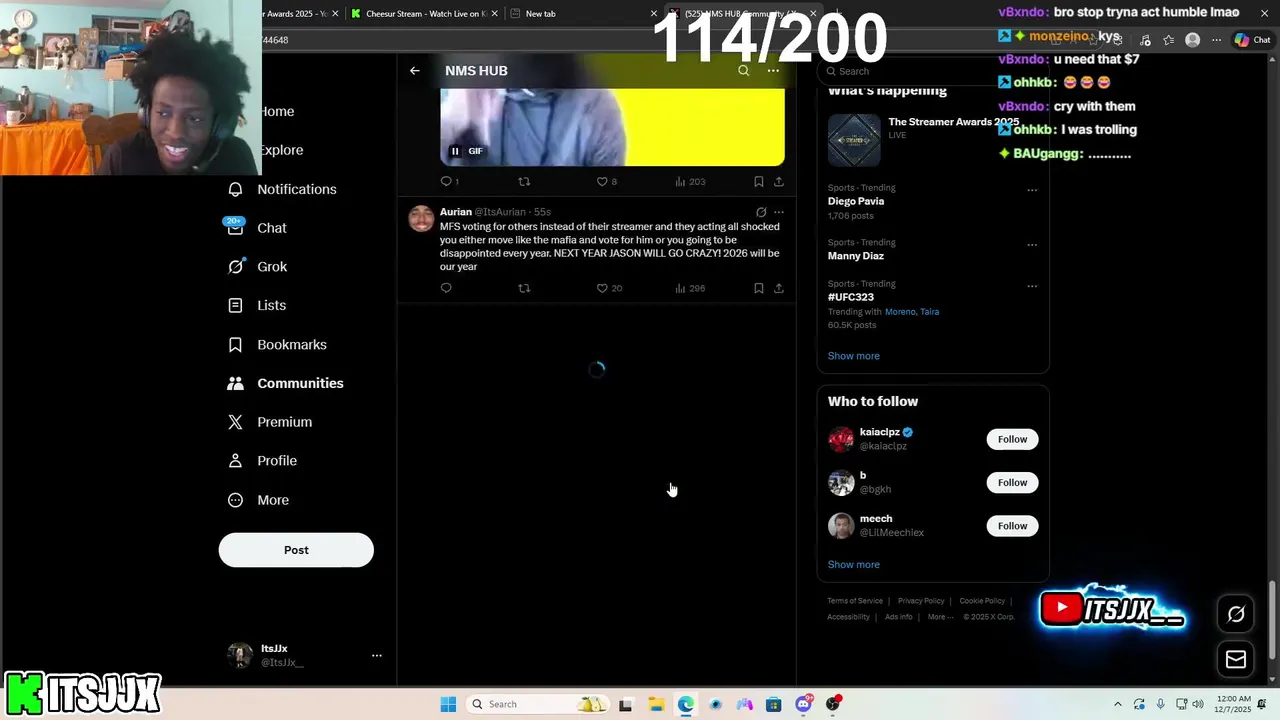Open ItsJJx account switcher dots
The image size is (1280, 720).
(x=377, y=656)
